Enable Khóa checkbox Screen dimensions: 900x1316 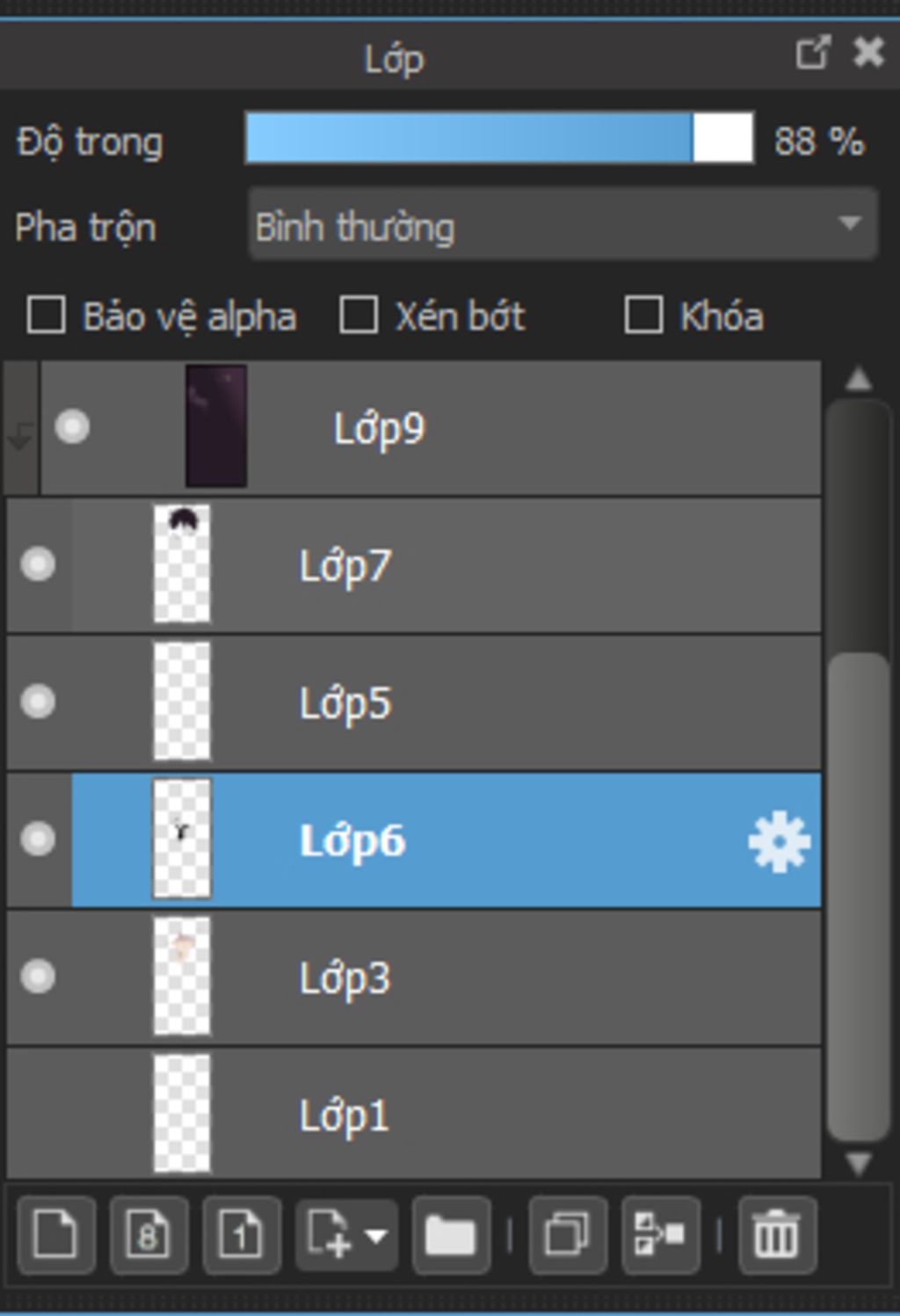point(643,315)
